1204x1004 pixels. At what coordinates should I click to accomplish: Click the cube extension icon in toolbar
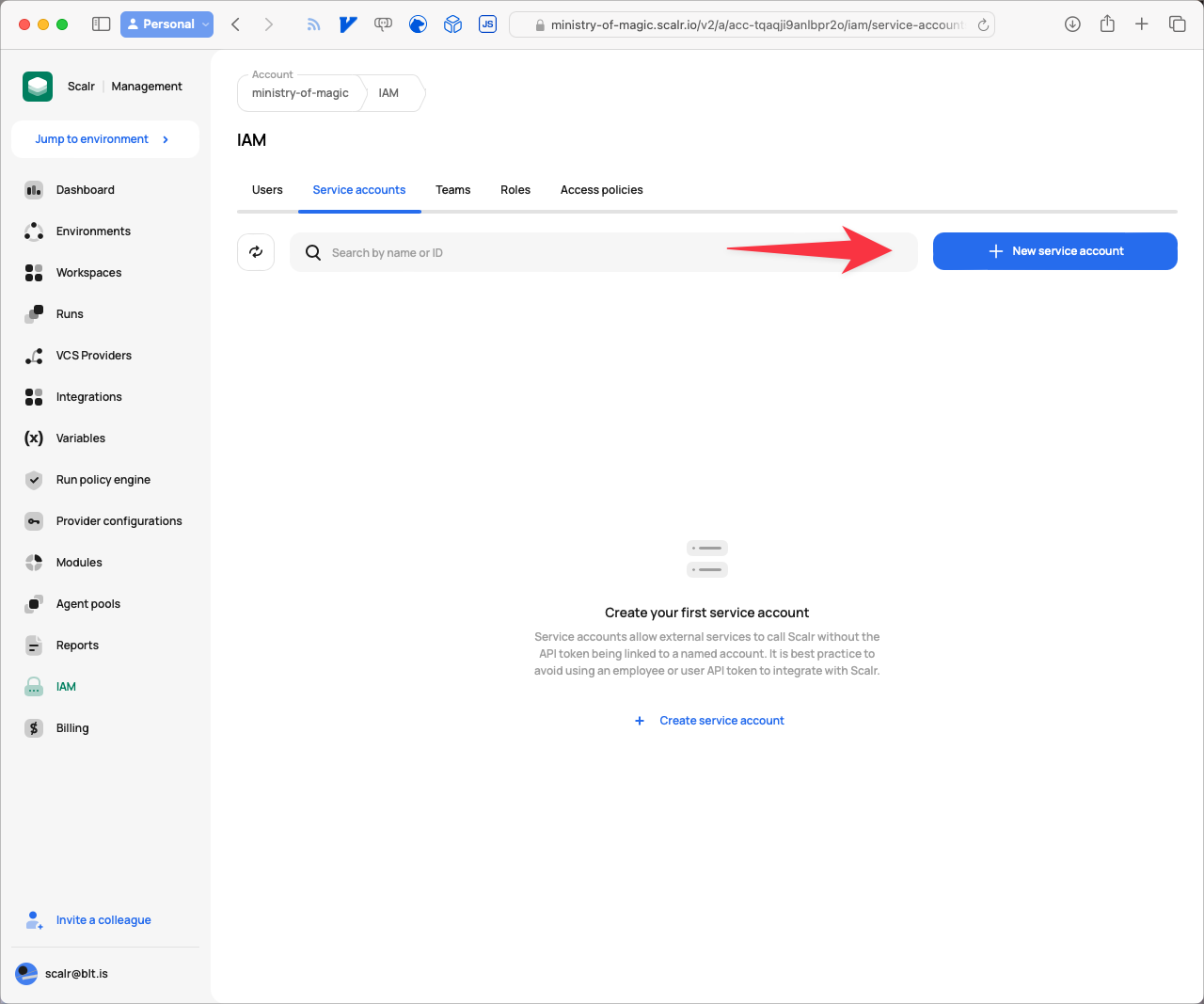coord(452,24)
